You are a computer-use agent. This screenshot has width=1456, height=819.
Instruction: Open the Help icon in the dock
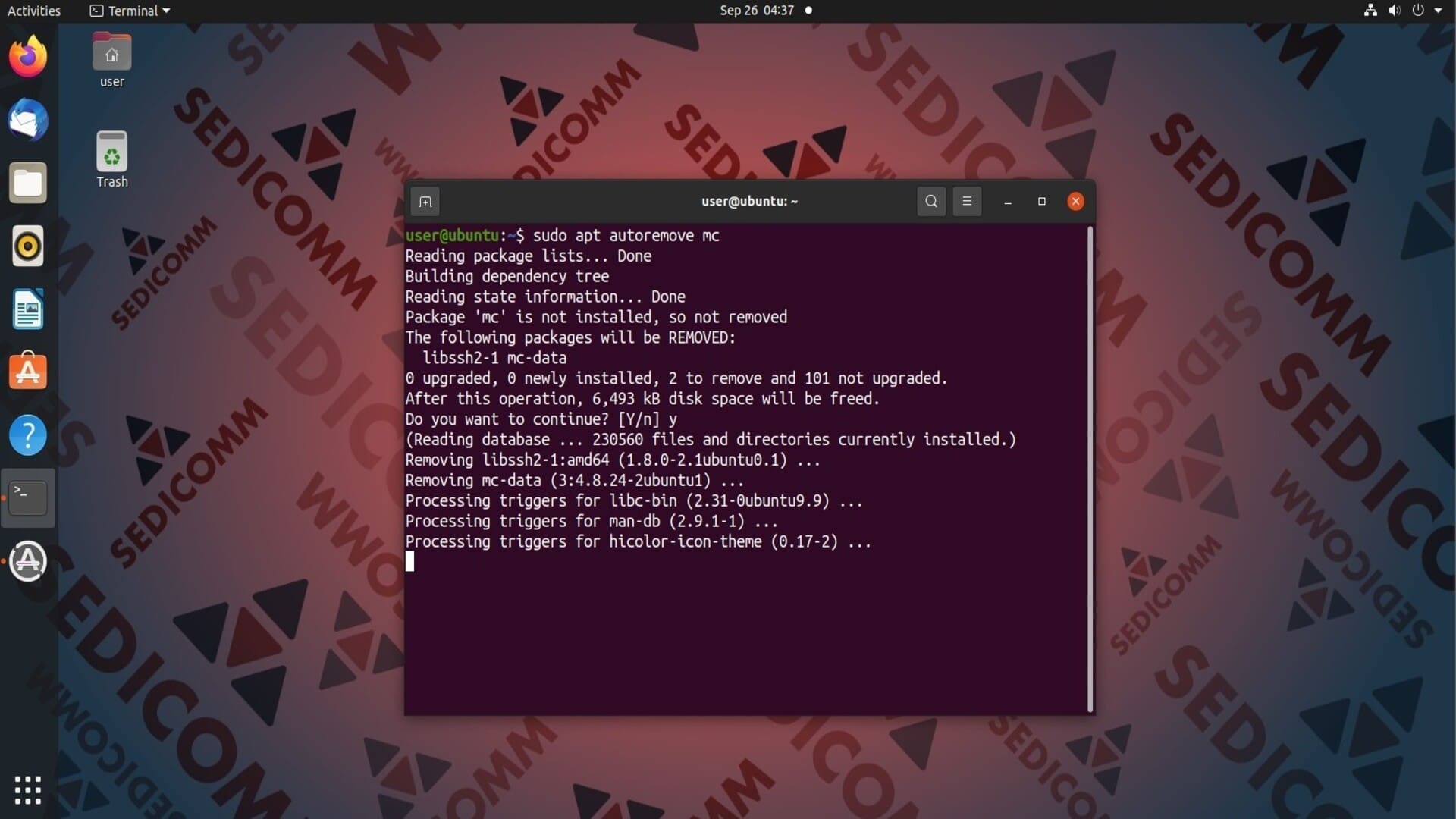click(x=28, y=435)
